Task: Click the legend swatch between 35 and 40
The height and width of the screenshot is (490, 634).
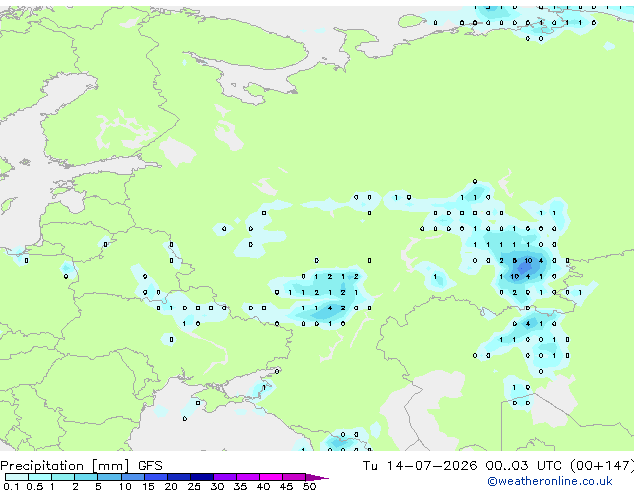Action: tap(248, 477)
